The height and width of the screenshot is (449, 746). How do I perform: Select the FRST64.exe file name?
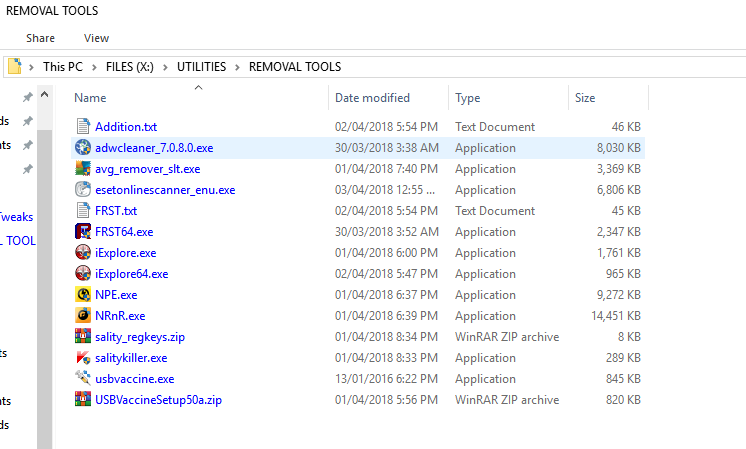pos(124,232)
